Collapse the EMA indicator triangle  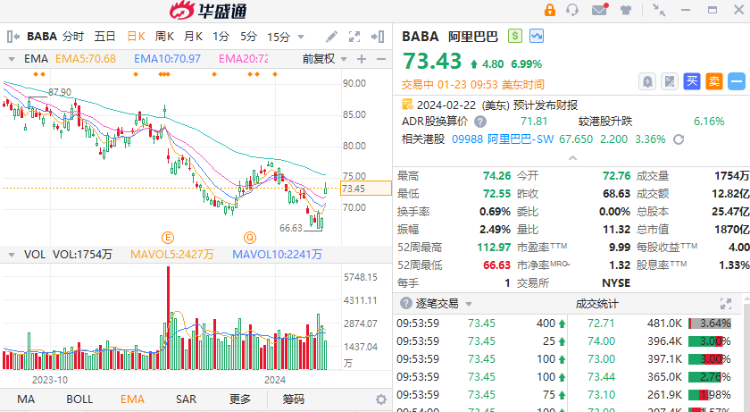(x=11, y=59)
